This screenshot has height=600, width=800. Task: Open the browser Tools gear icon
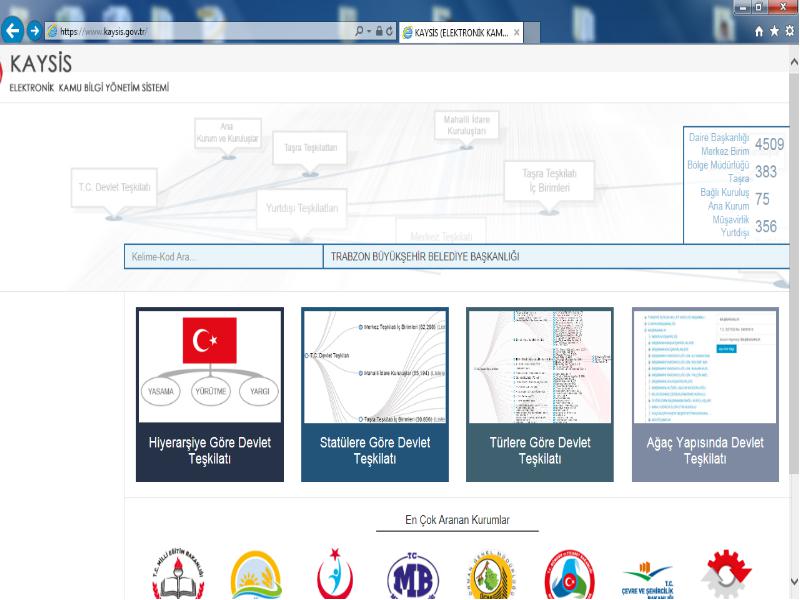790,31
